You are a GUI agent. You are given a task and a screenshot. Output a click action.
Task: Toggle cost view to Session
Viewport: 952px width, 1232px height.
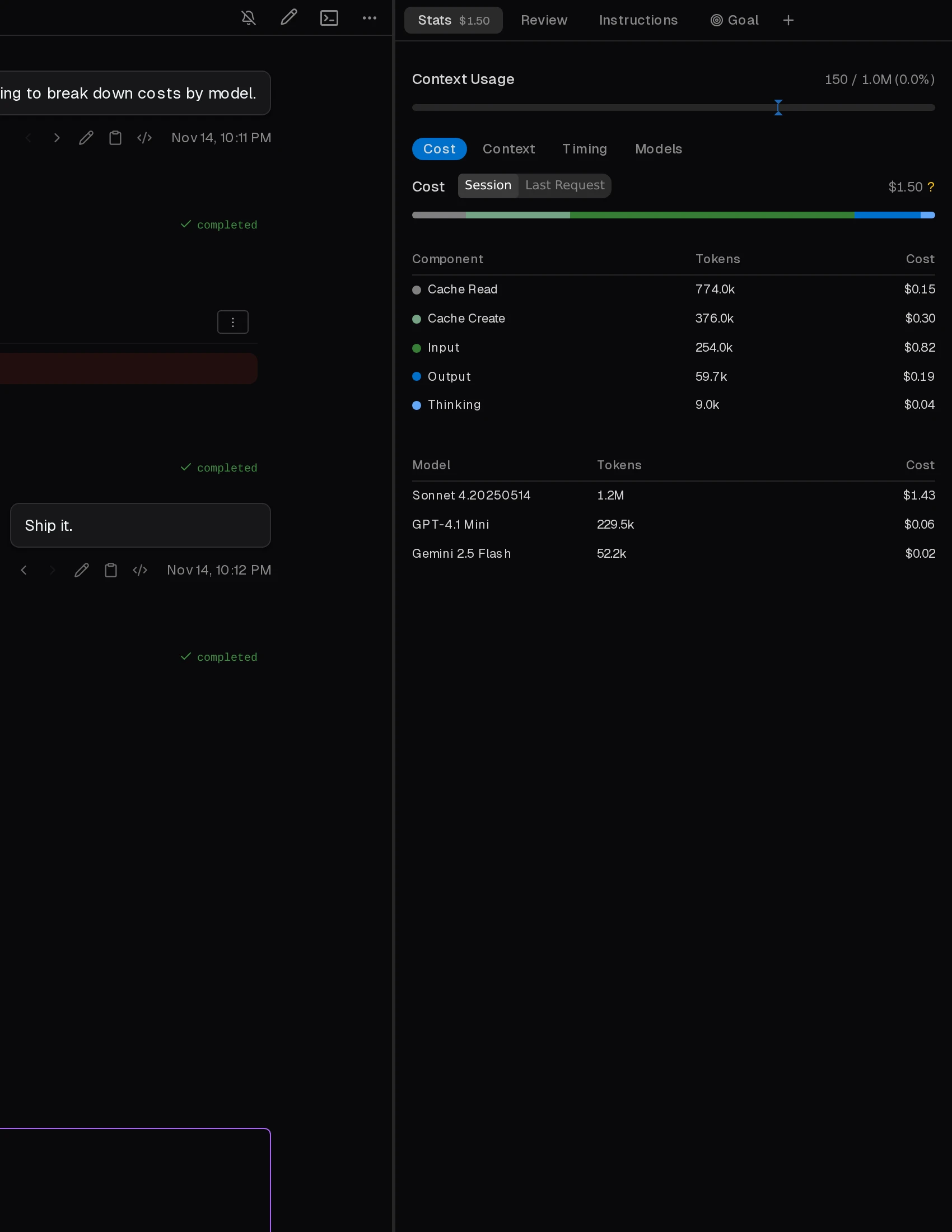pos(488,185)
